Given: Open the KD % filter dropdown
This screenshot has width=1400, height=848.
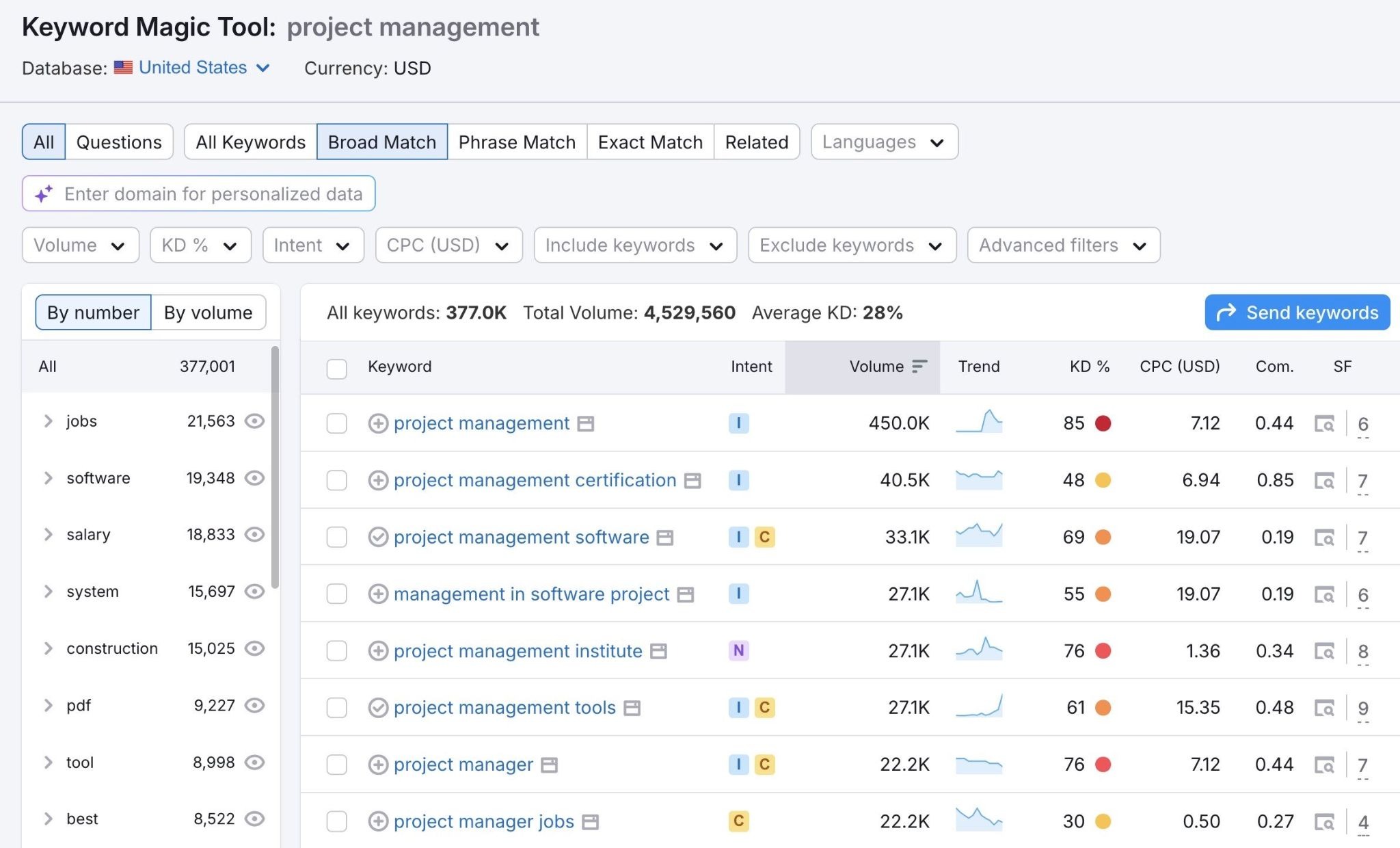Looking at the screenshot, I should click(x=201, y=245).
